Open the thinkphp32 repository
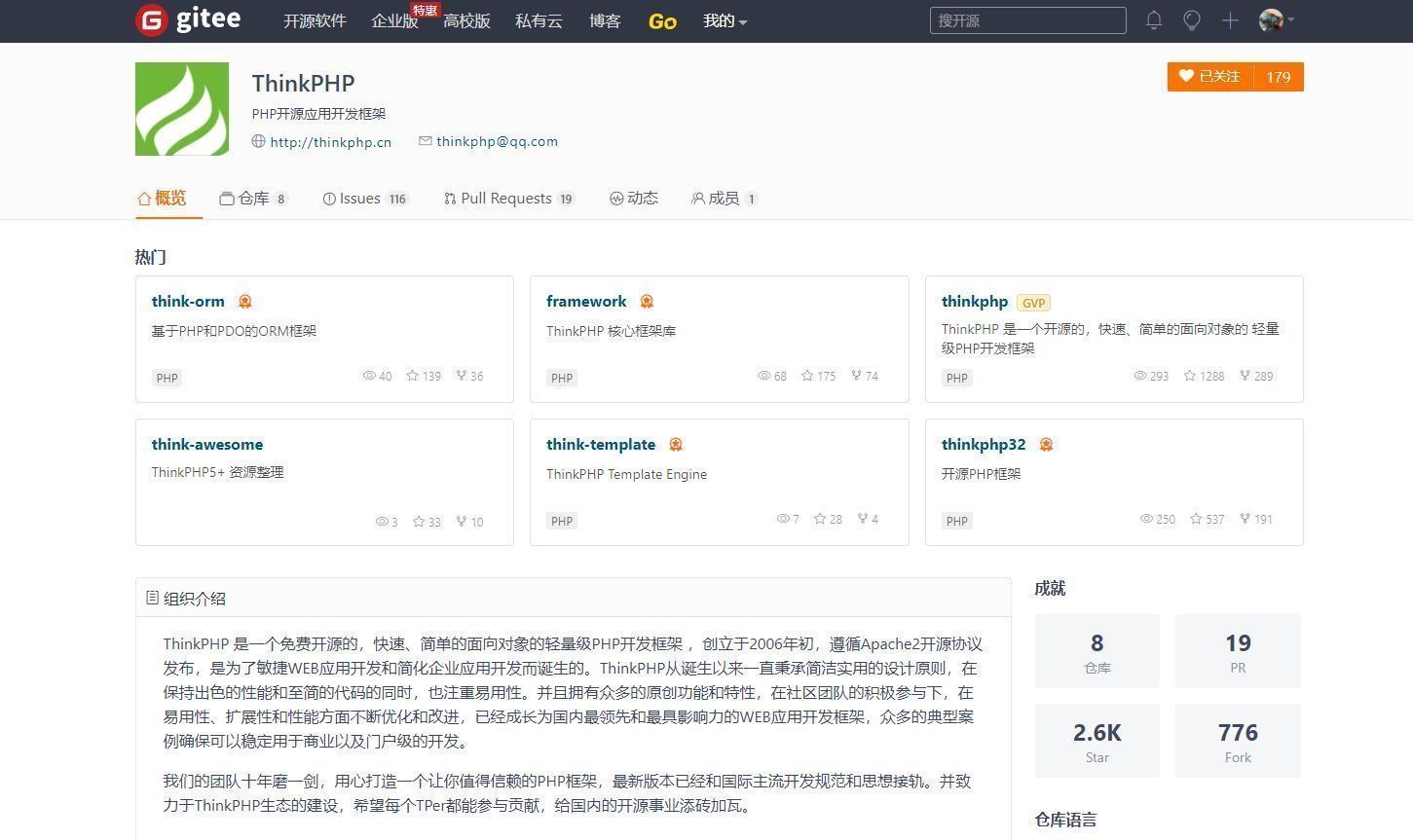1413x840 pixels. click(x=984, y=445)
